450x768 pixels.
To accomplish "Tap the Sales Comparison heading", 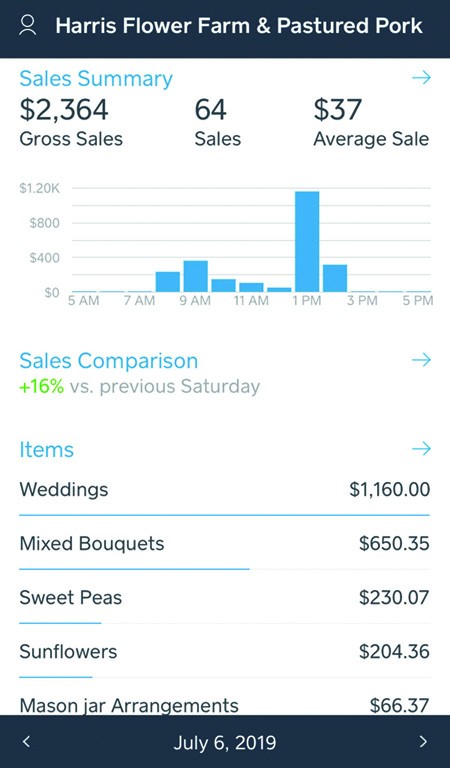I will 109,361.
